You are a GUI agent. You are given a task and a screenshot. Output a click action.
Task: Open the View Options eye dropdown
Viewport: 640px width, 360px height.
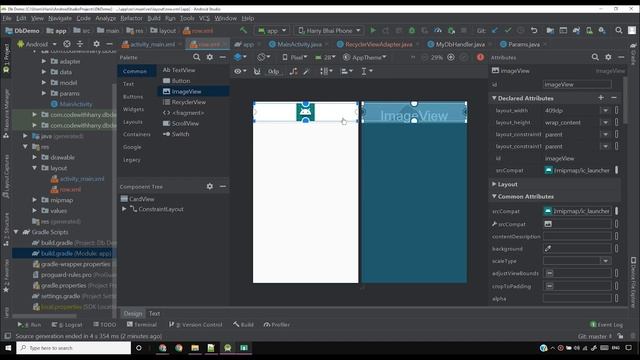[x=240, y=71]
